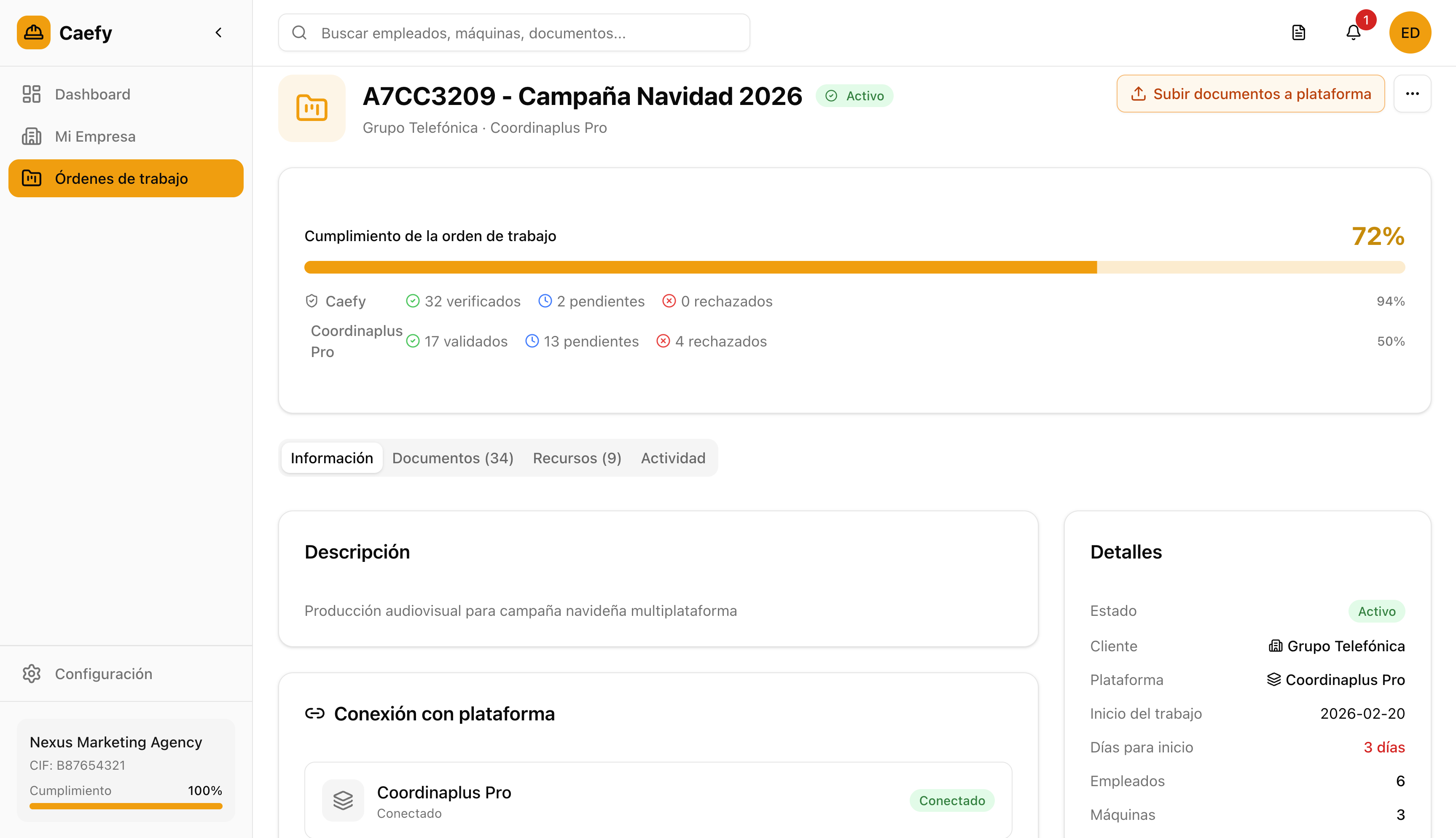Go to Dashboard in the sidebar
Image resolution: width=1456 pixels, height=838 pixels.
pos(92,94)
